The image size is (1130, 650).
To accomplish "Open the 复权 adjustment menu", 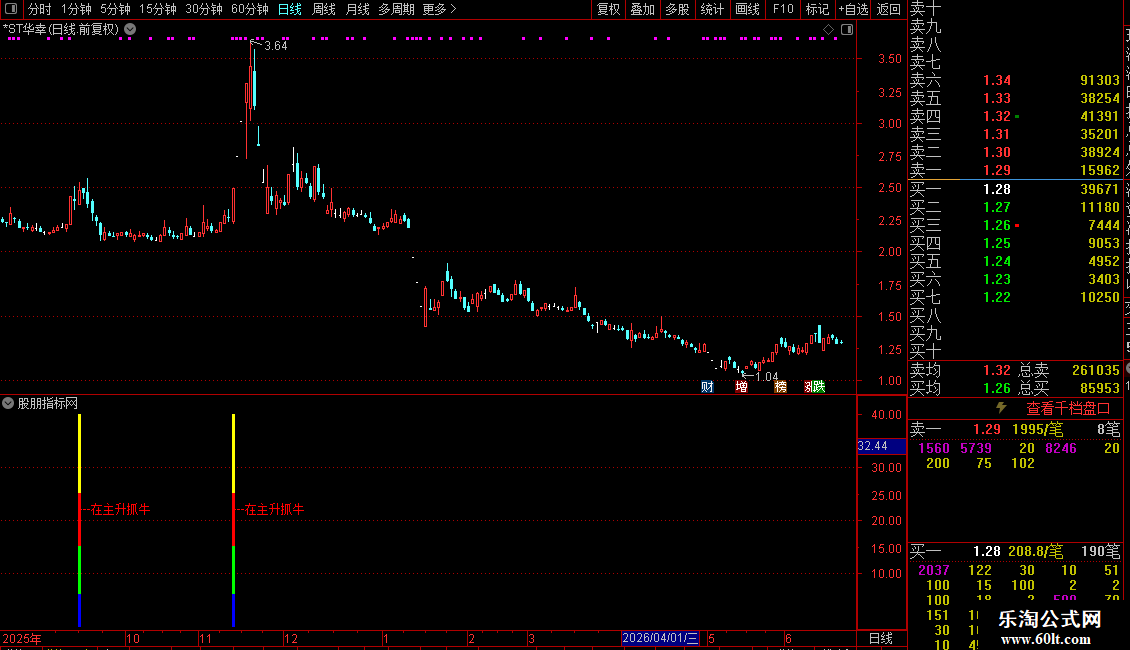I will tap(608, 9).
